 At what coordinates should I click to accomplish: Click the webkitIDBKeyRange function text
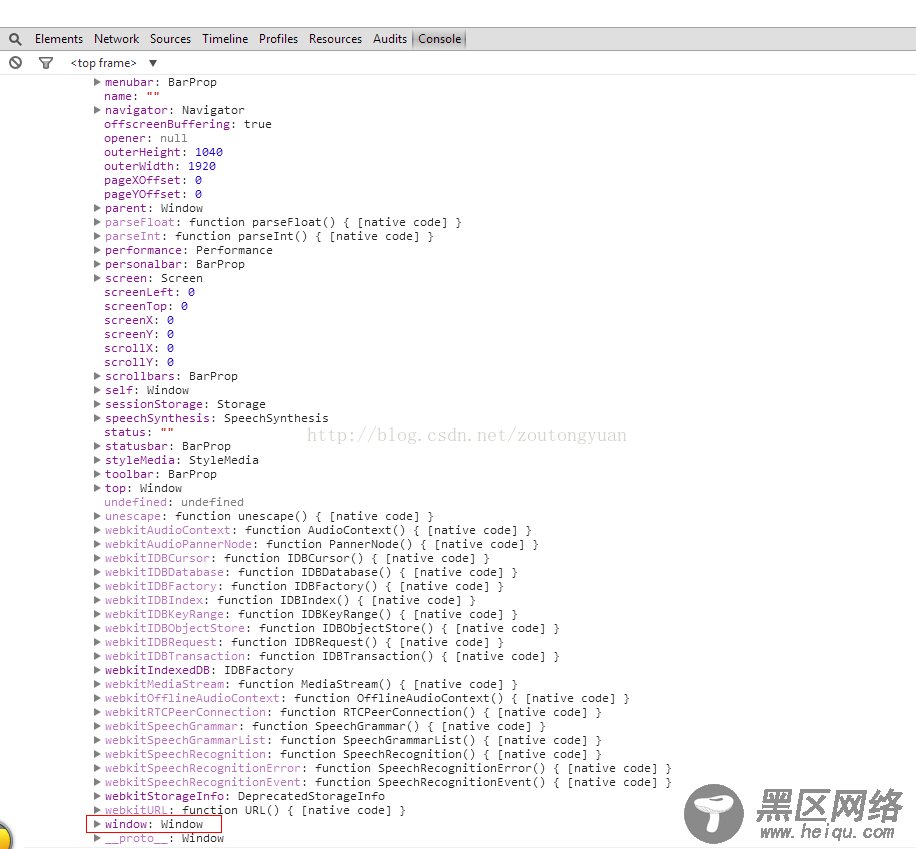pos(311,614)
